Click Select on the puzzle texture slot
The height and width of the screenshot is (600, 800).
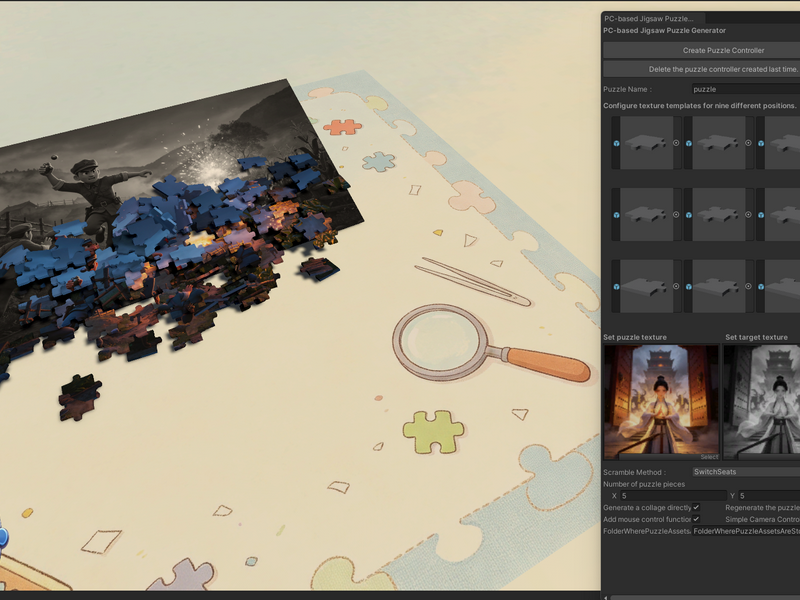pyautogui.click(x=709, y=457)
